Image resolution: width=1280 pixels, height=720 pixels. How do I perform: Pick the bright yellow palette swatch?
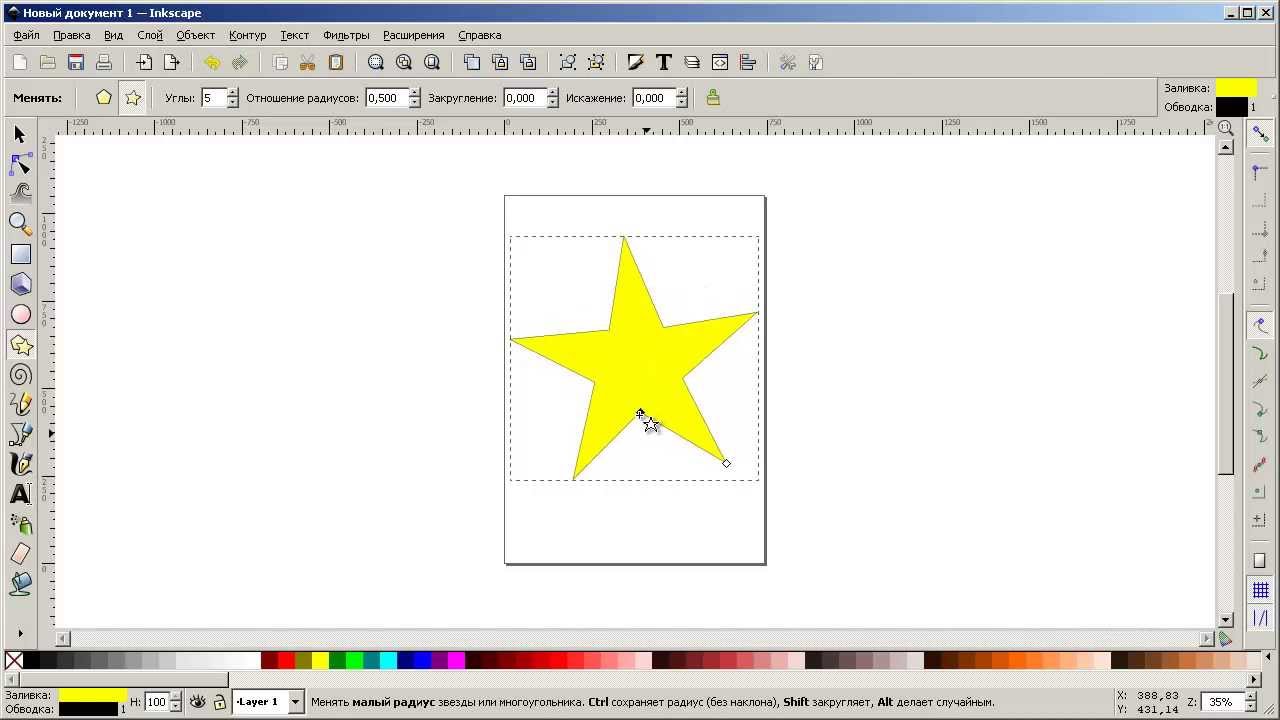320,660
